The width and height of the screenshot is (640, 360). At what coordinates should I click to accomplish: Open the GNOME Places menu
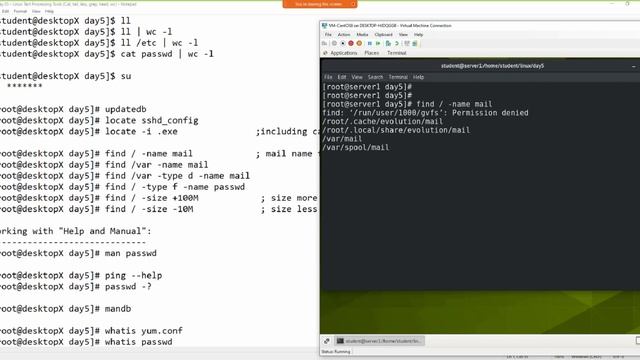tap(372, 53)
